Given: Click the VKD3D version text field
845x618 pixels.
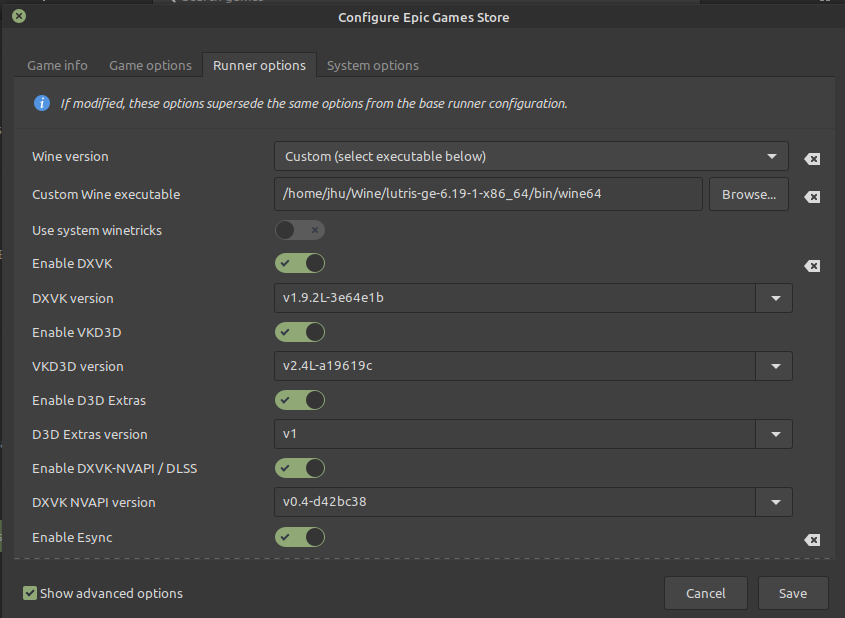Looking at the screenshot, I should (515, 366).
